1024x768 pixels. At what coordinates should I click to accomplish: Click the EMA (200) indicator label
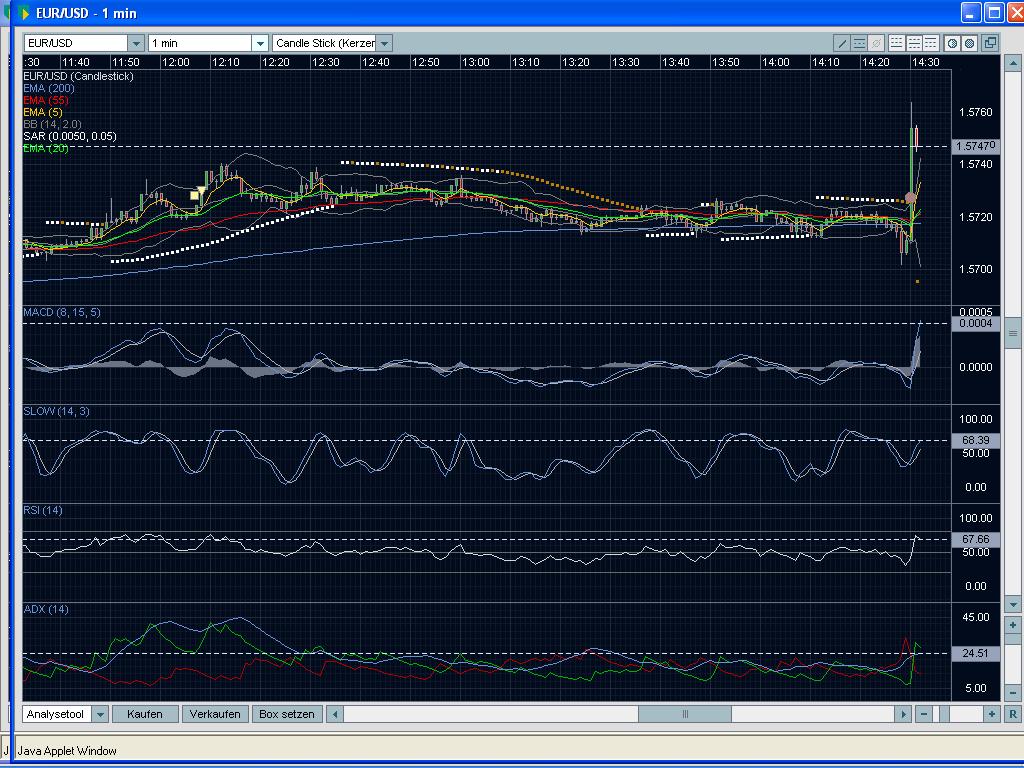(48, 88)
